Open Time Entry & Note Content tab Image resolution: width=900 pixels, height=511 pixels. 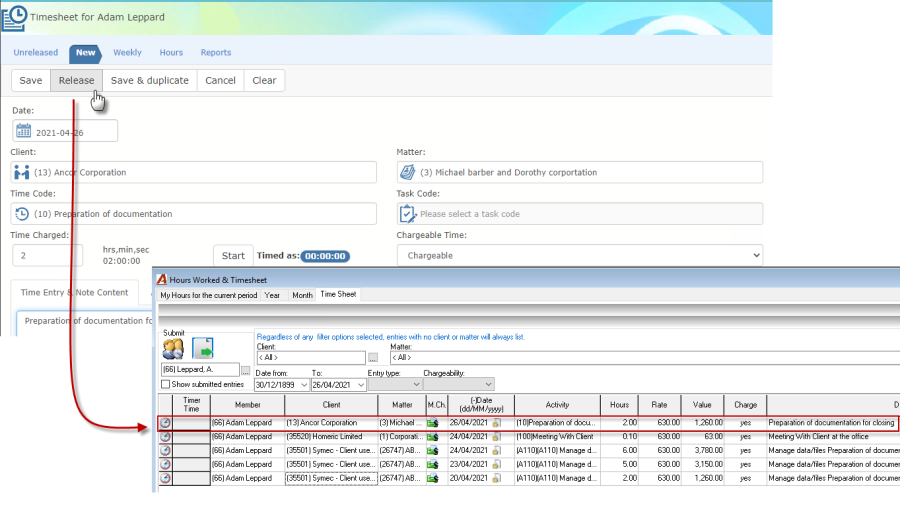click(75, 292)
